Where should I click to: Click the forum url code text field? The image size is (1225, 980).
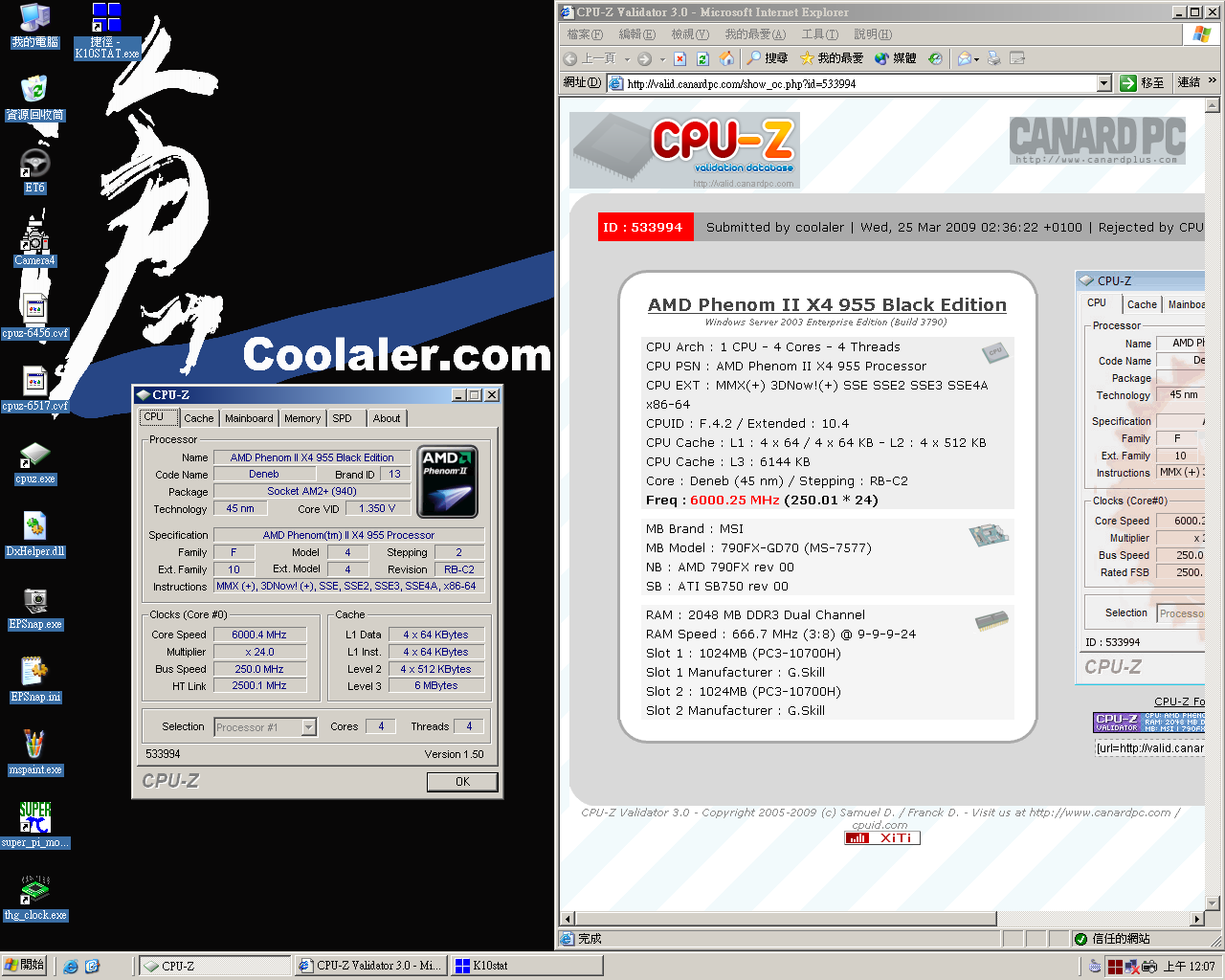click(x=1149, y=748)
